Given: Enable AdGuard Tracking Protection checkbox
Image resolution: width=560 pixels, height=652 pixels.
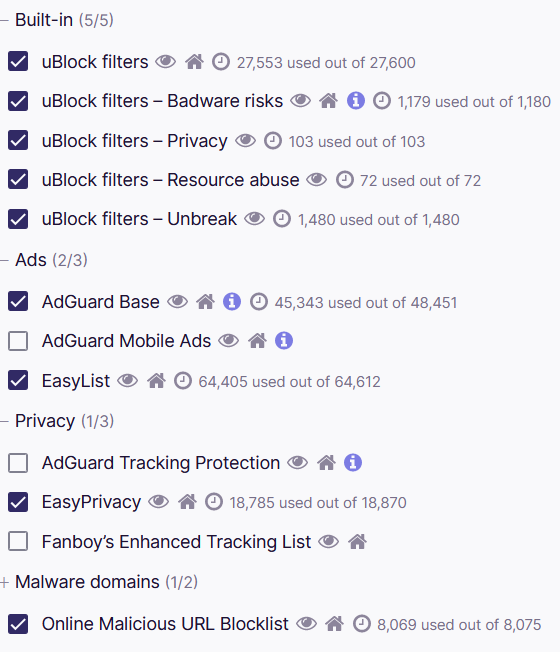Looking at the screenshot, I should 18,463.
